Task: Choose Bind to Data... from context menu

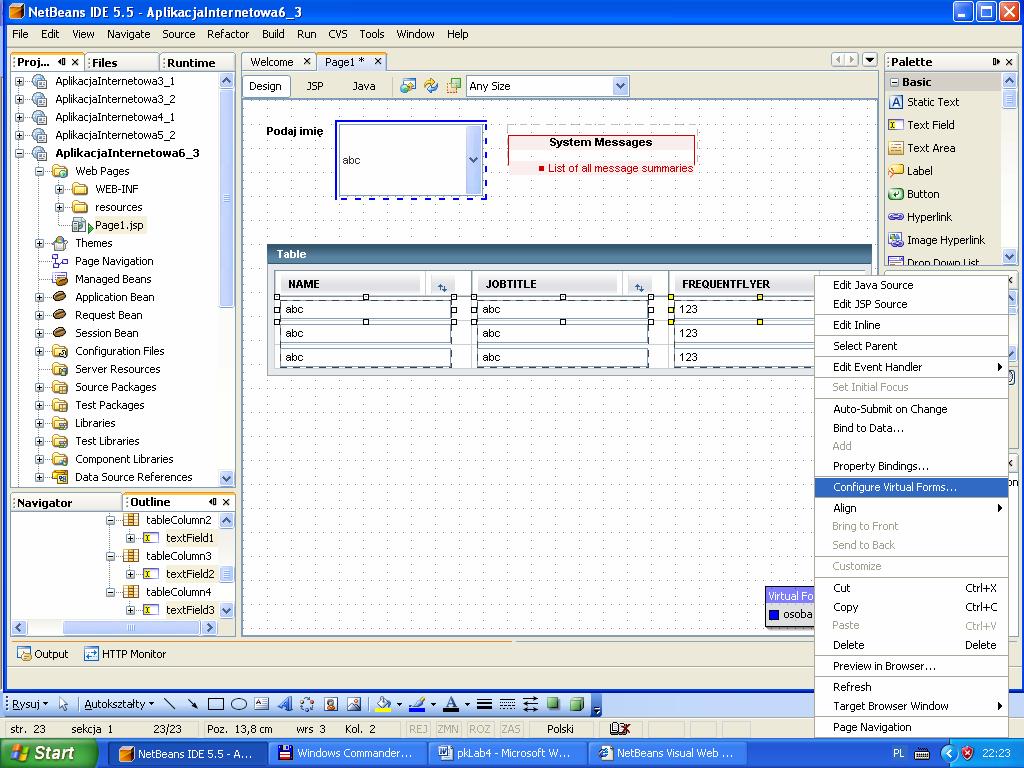Action: (911, 428)
